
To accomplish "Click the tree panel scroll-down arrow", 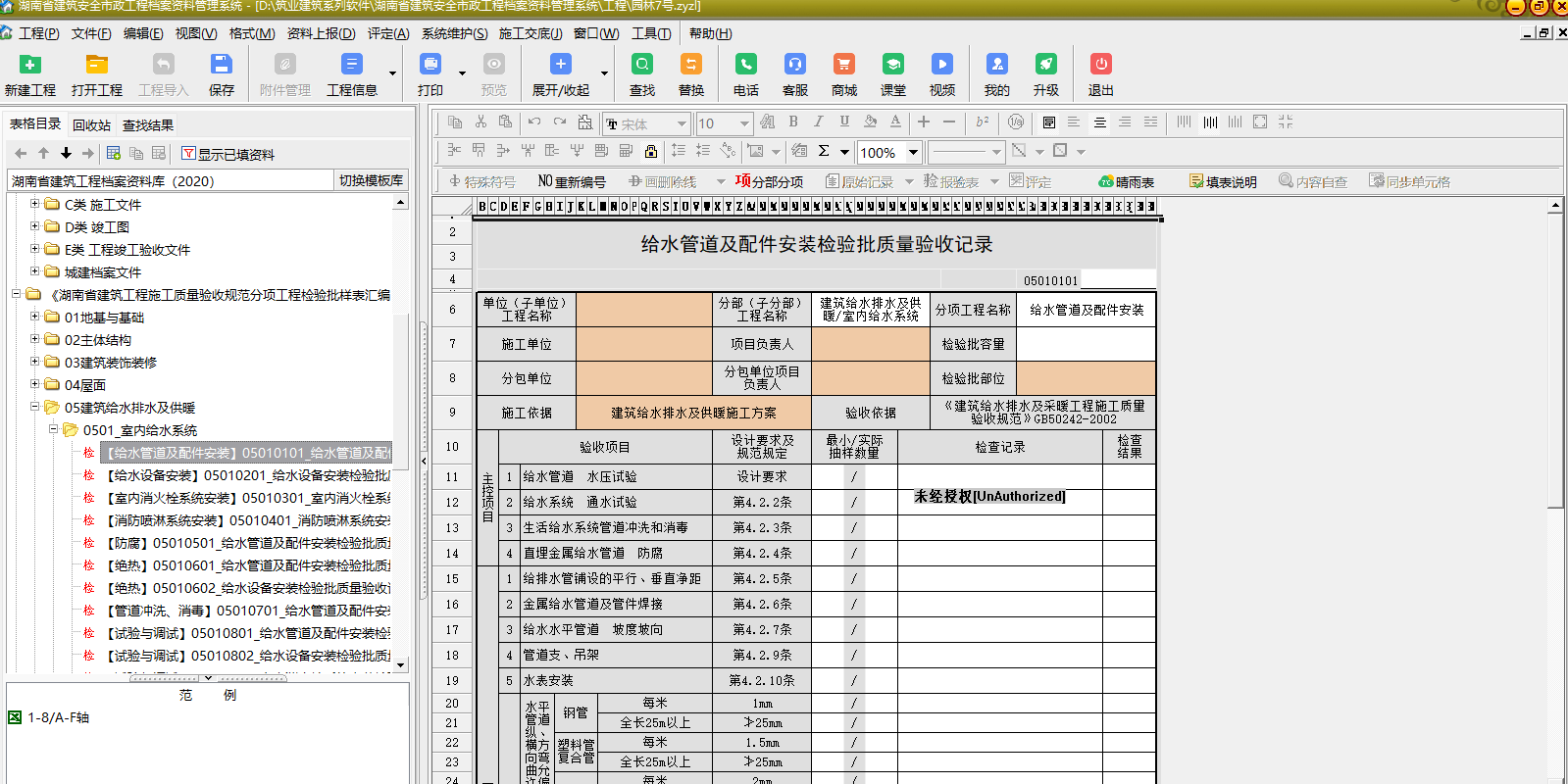I will 400,663.
